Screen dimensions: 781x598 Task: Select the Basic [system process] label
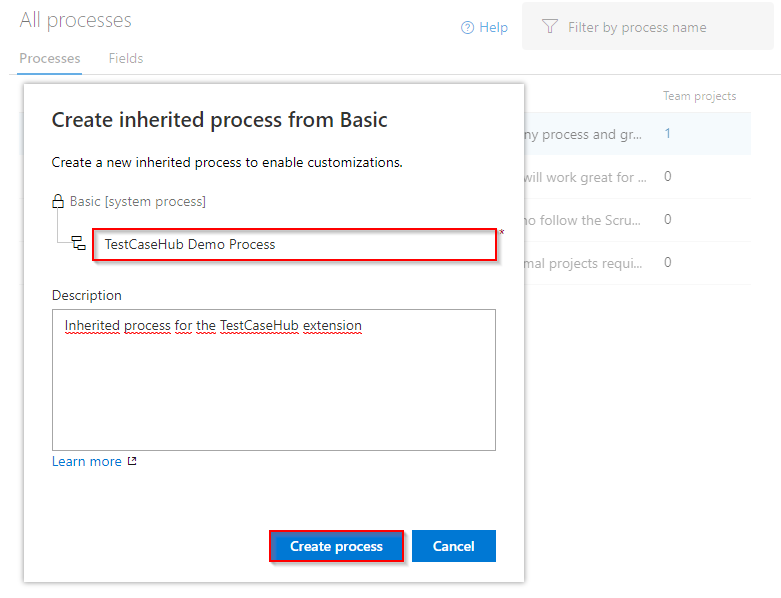pos(138,202)
